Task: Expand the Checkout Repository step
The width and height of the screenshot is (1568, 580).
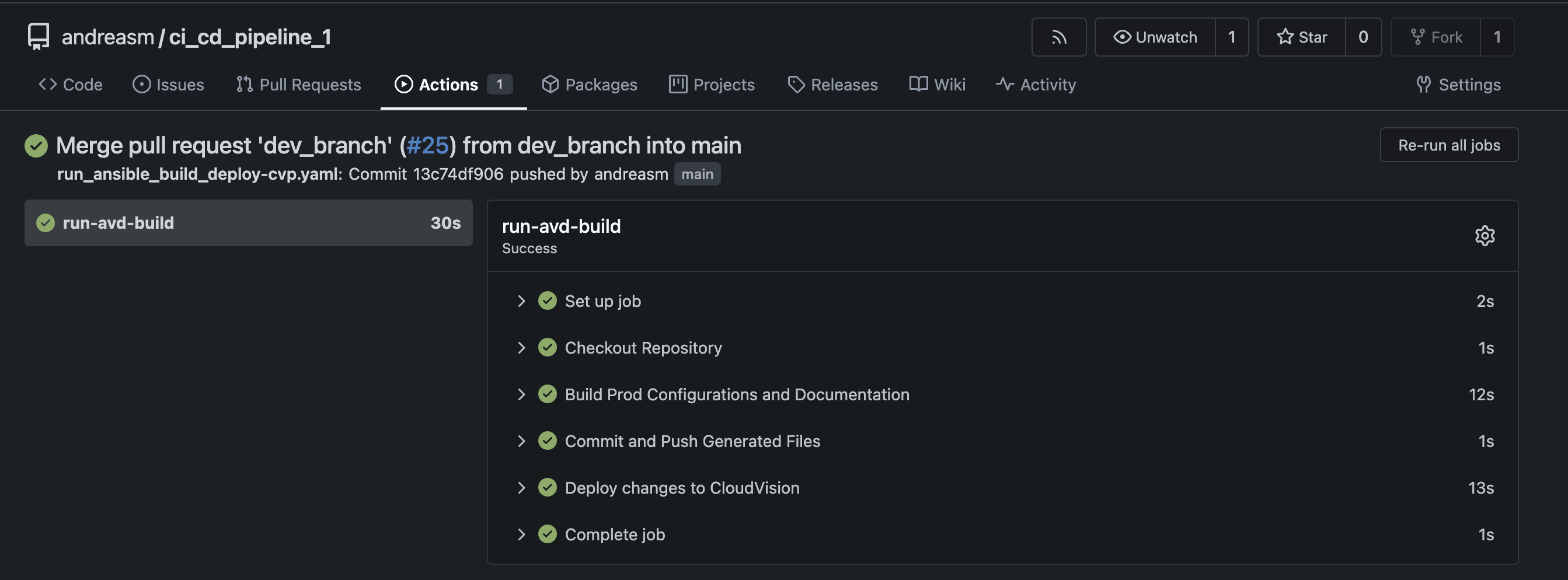Action: 1002,348
